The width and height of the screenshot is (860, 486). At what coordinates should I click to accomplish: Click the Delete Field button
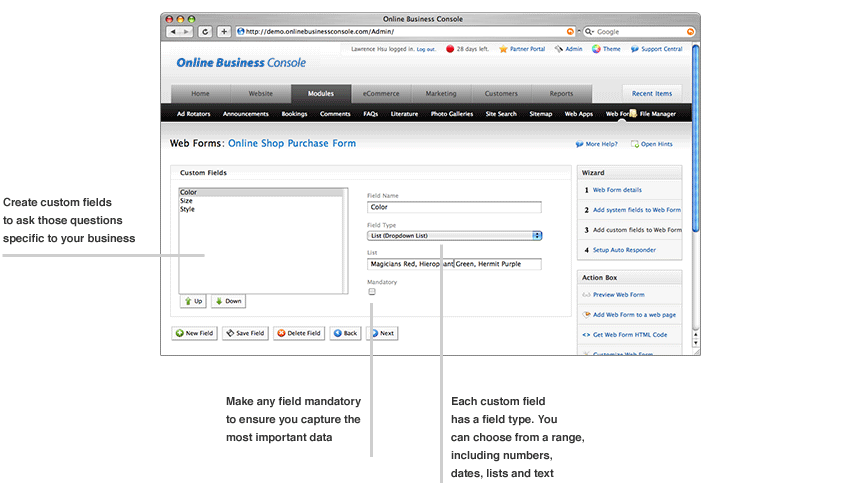pos(298,333)
